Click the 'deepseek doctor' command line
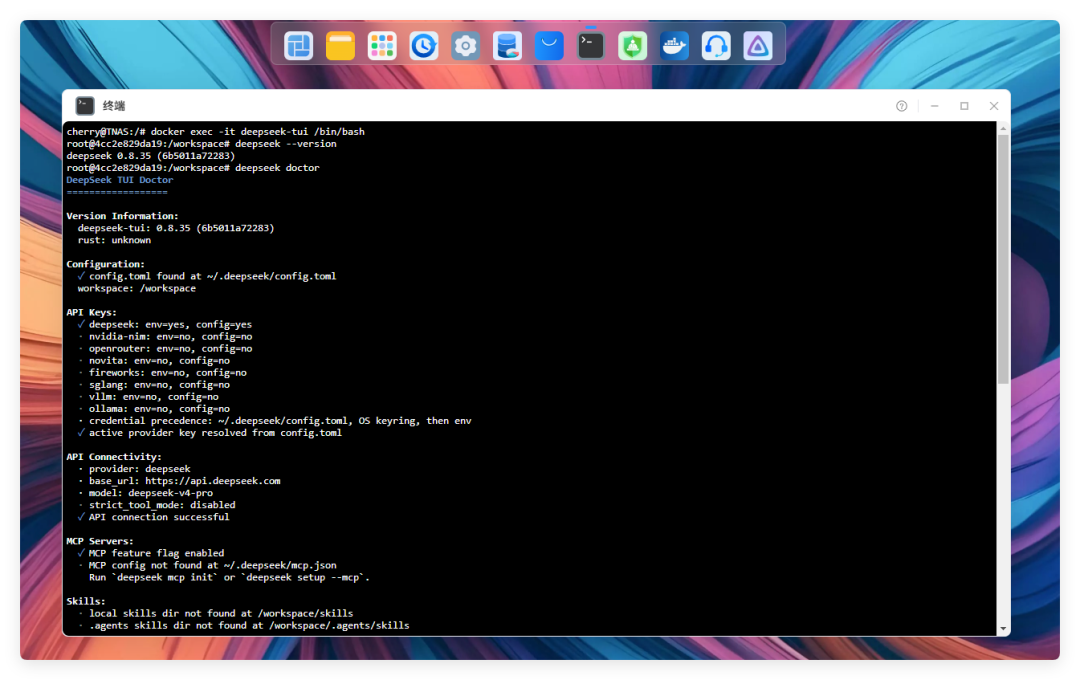The width and height of the screenshot is (1080, 680). click(x=193, y=168)
